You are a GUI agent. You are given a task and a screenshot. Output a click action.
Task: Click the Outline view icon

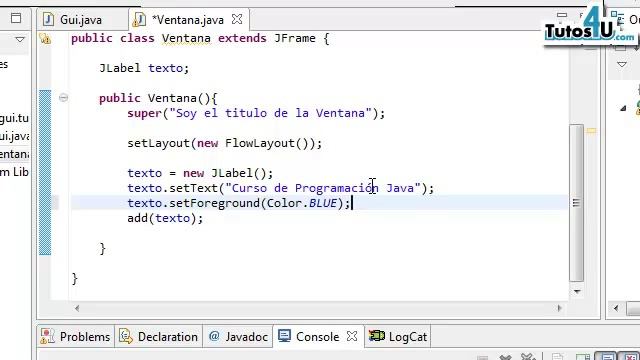click(x=618, y=19)
